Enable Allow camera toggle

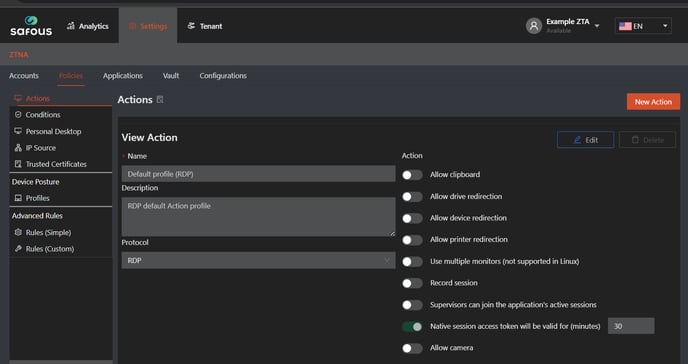click(412, 348)
